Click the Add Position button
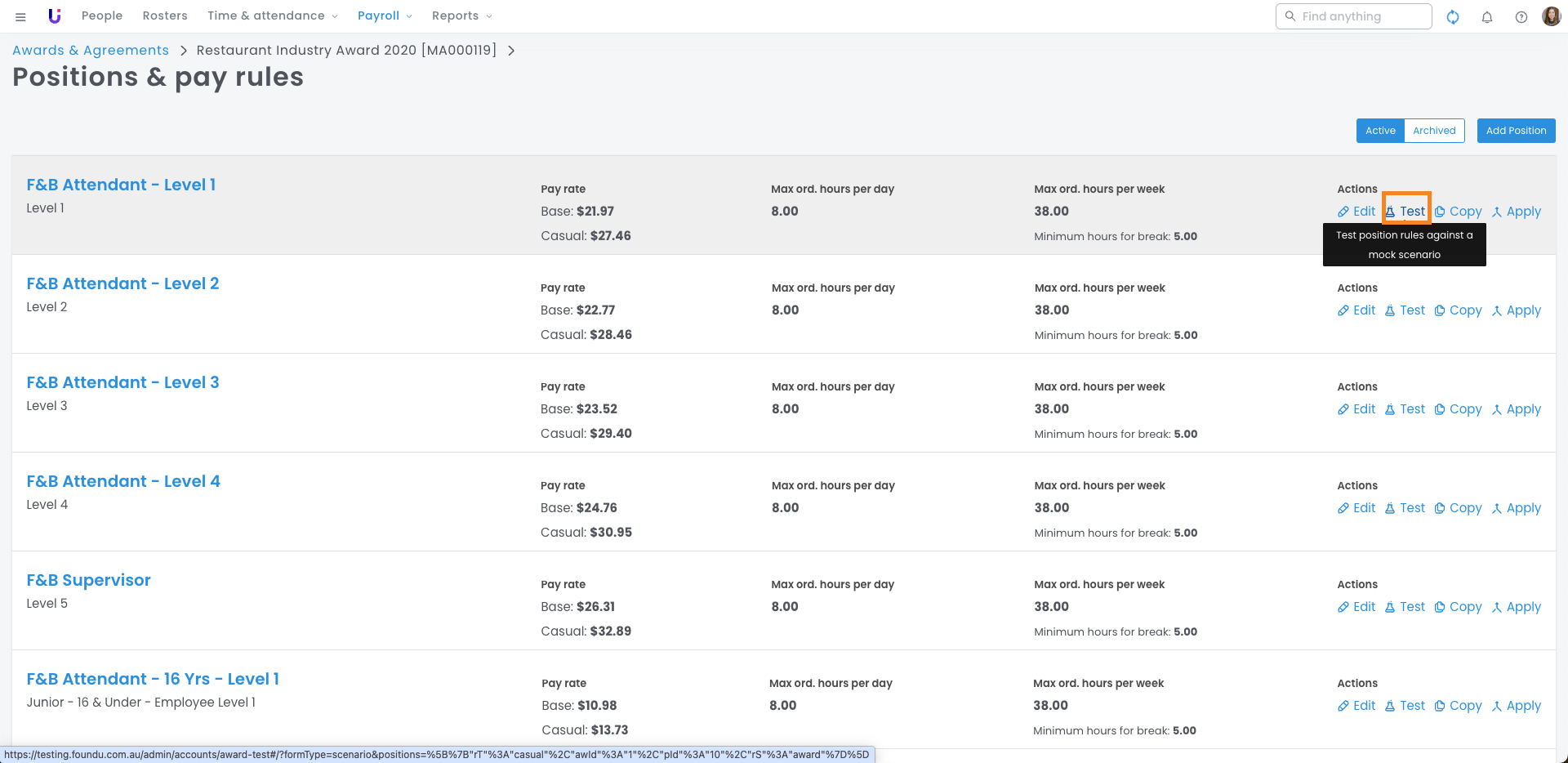The image size is (1568, 763). pyautogui.click(x=1516, y=131)
